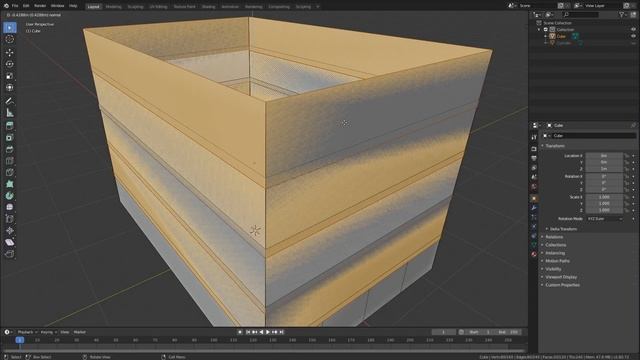Screen dimensions: 640x360
Task: Select the 3D Cursor tool
Action: [x=10, y=39]
